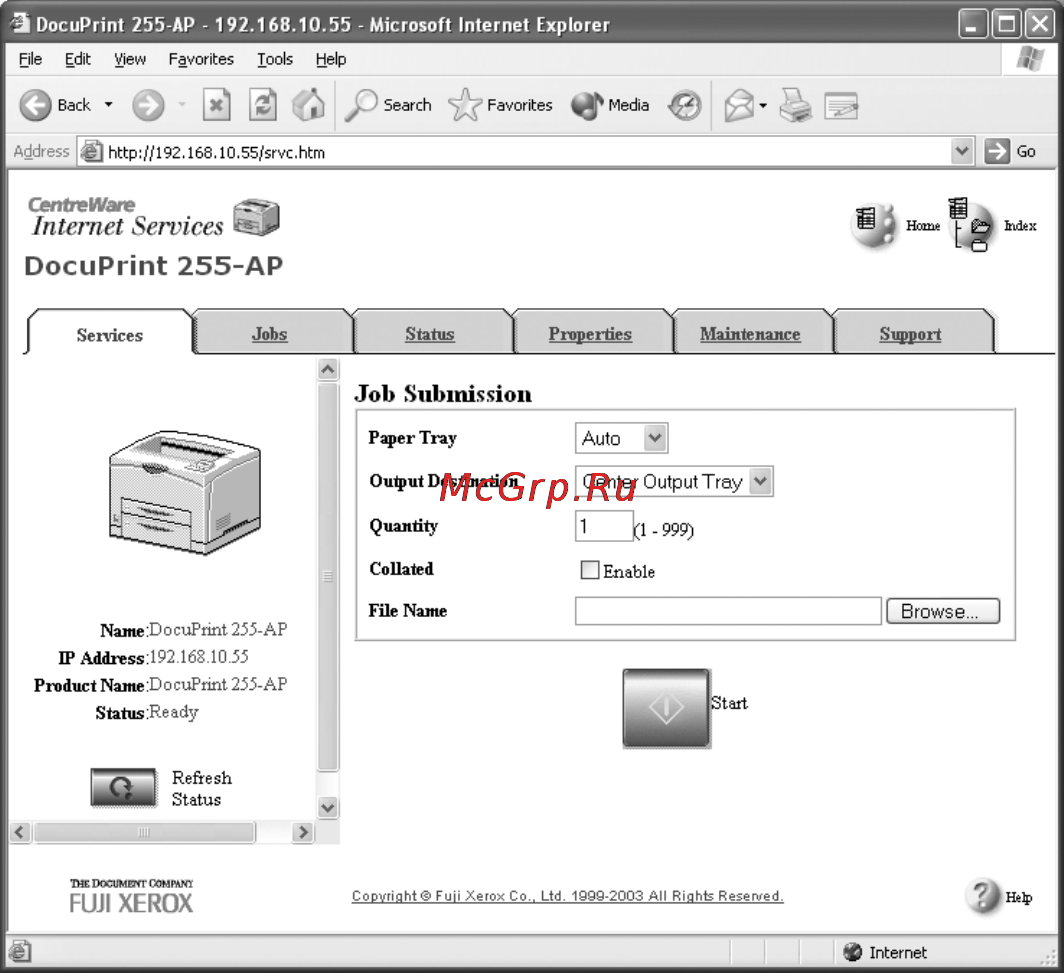The width and height of the screenshot is (1064, 973).
Task: Stop page loading with the Stop icon
Action: [216, 105]
